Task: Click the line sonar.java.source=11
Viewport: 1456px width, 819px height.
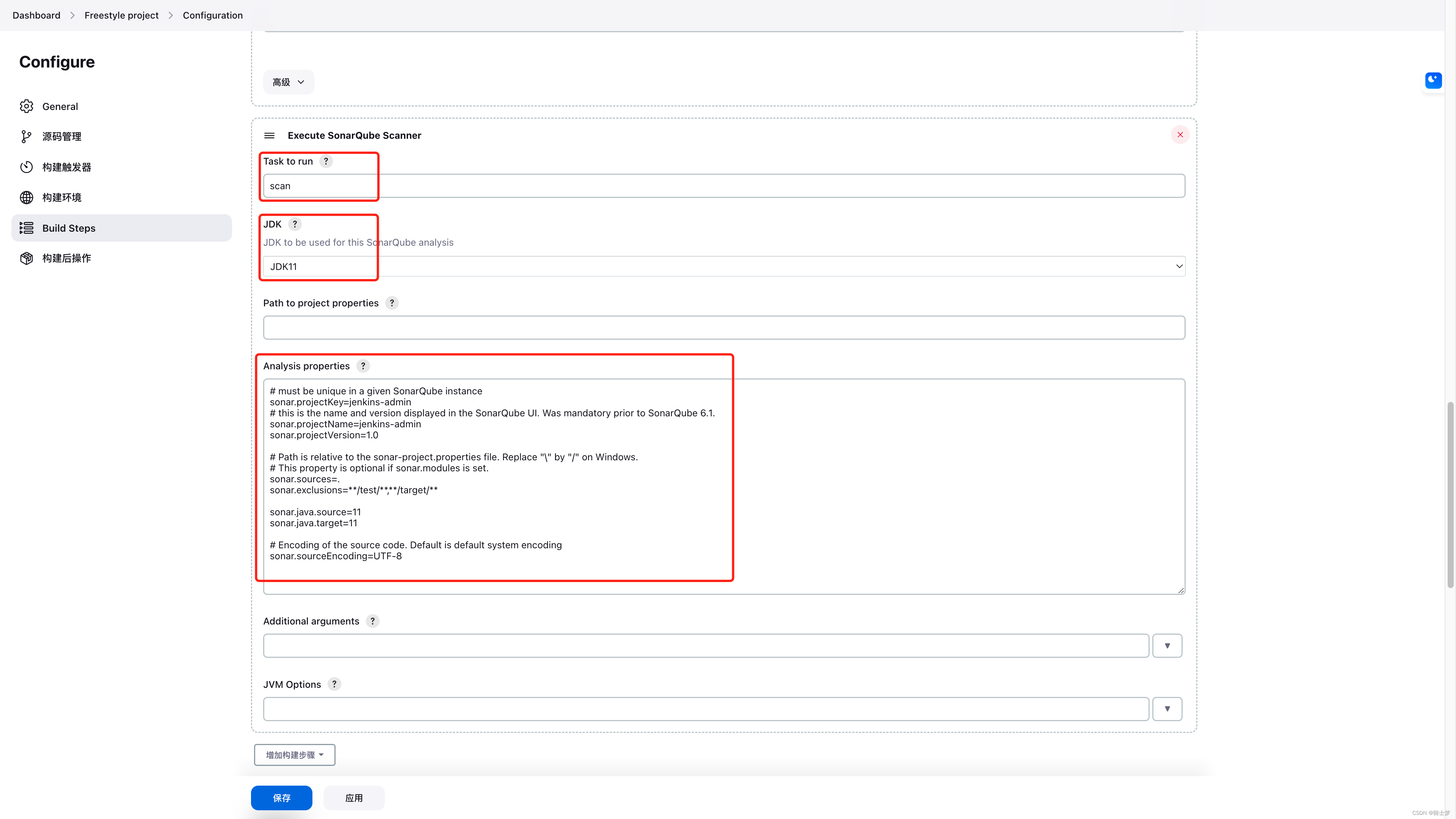Action: pyautogui.click(x=315, y=512)
